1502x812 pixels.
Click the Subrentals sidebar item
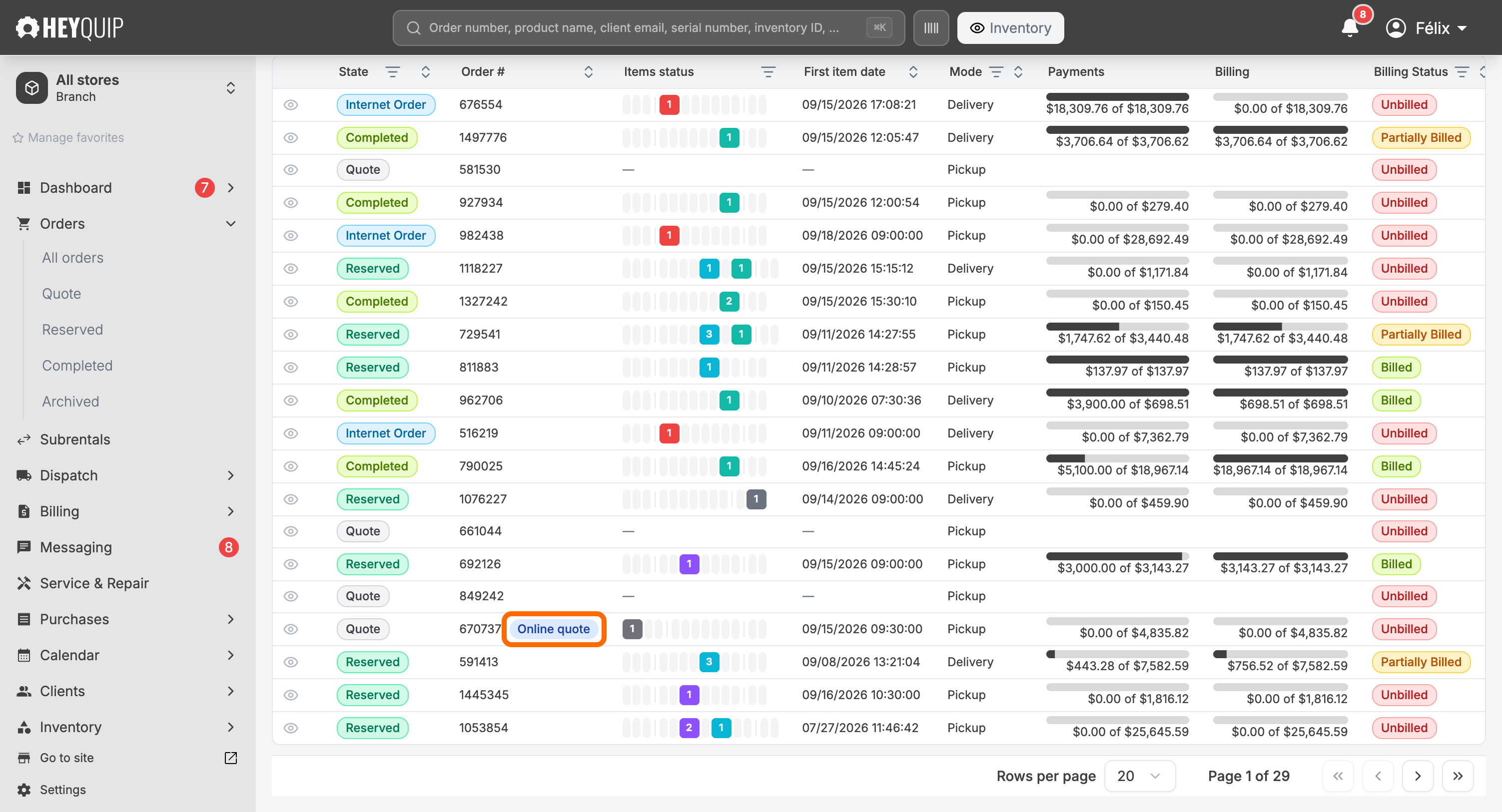point(74,439)
